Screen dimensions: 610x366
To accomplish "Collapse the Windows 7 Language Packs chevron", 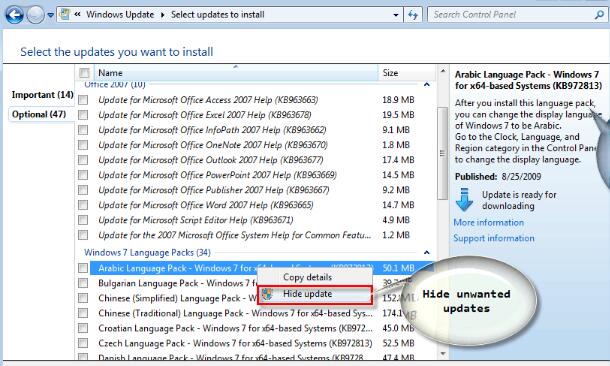I will coord(427,253).
